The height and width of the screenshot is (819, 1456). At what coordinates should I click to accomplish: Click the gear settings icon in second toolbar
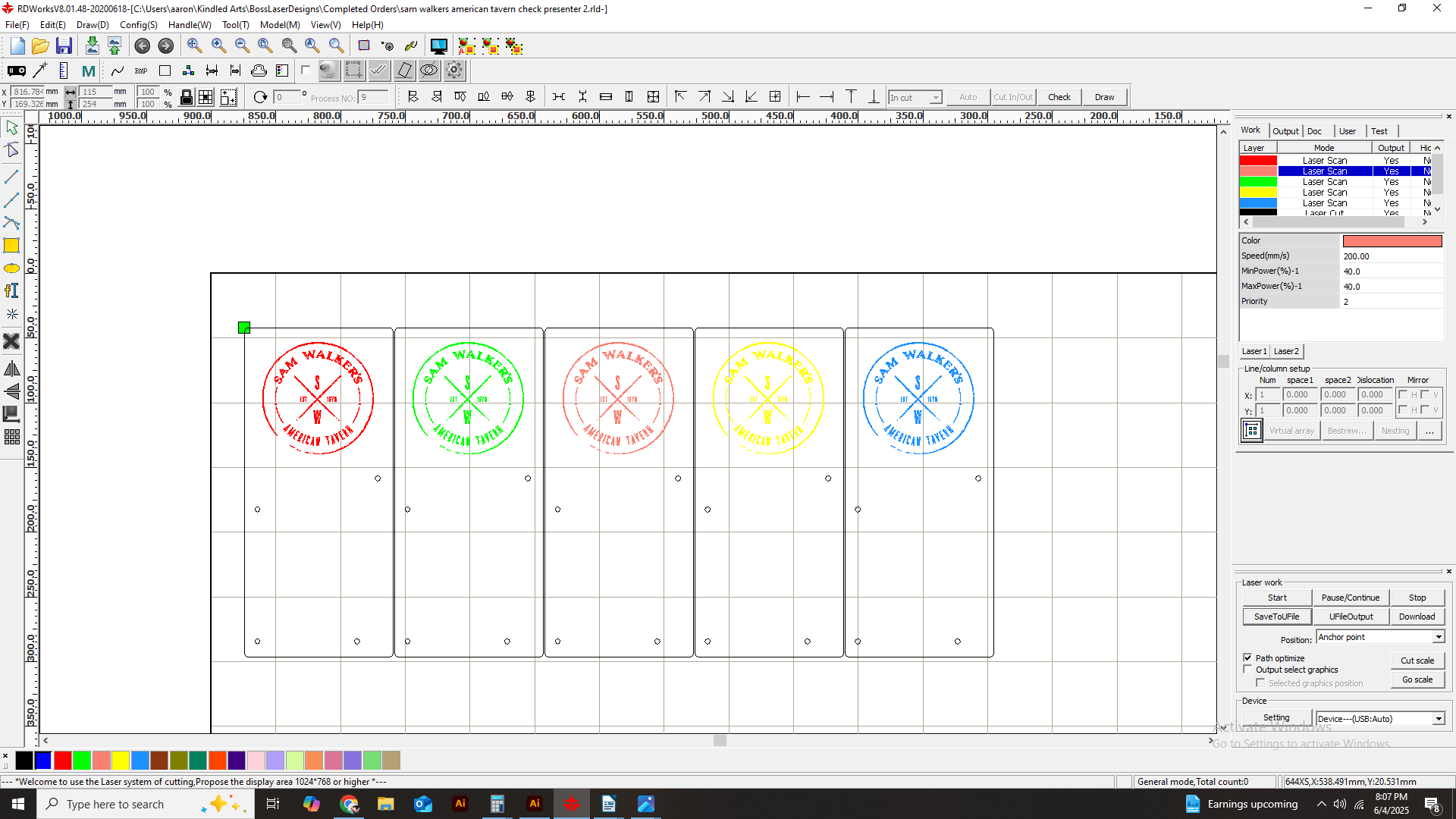[454, 71]
